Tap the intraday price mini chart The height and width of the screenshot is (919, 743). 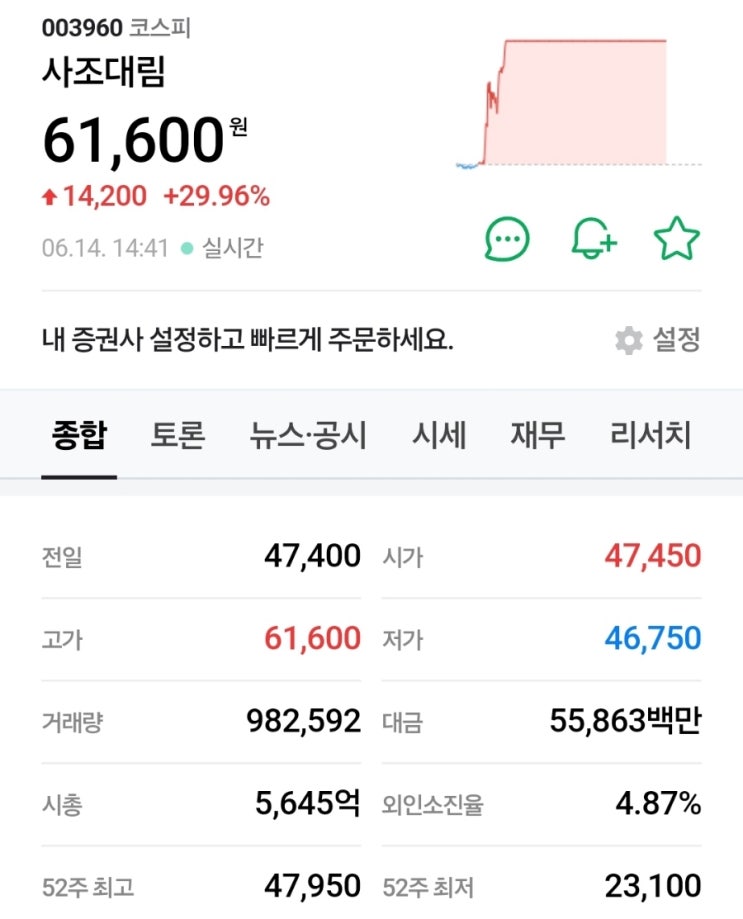point(578,104)
